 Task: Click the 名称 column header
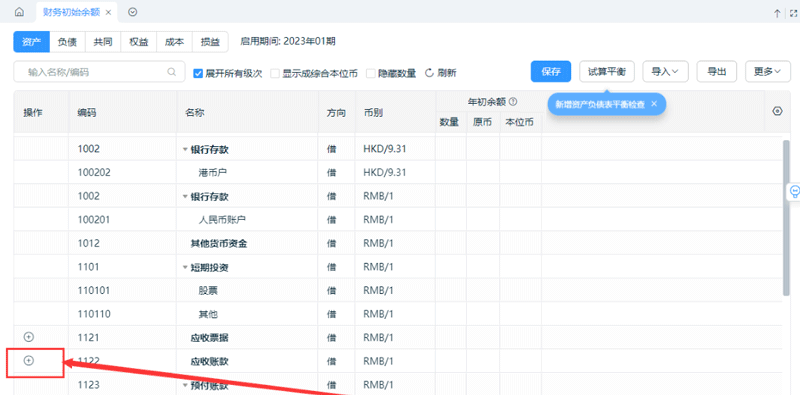click(x=195, y=113)
